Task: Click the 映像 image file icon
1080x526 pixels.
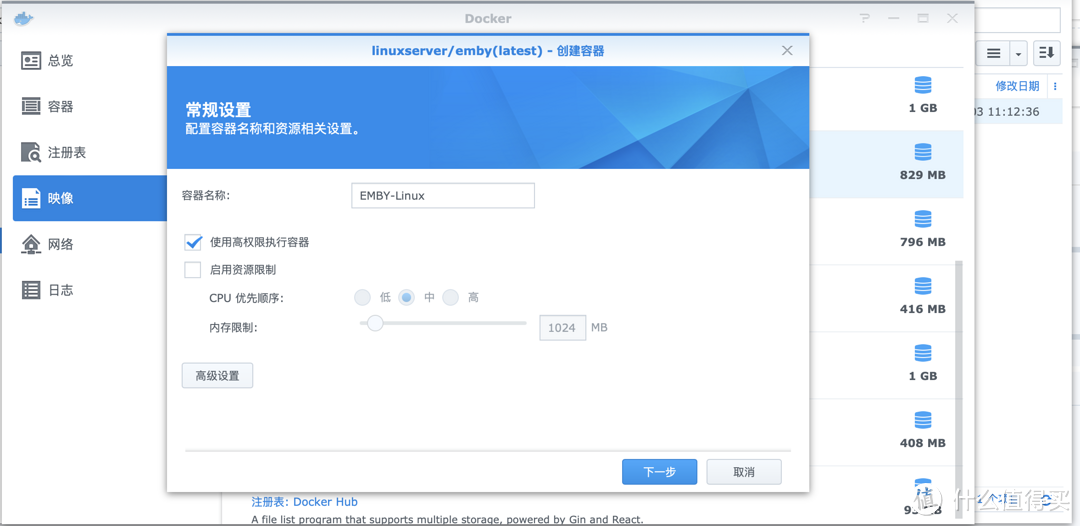Action: pos(31,198)
